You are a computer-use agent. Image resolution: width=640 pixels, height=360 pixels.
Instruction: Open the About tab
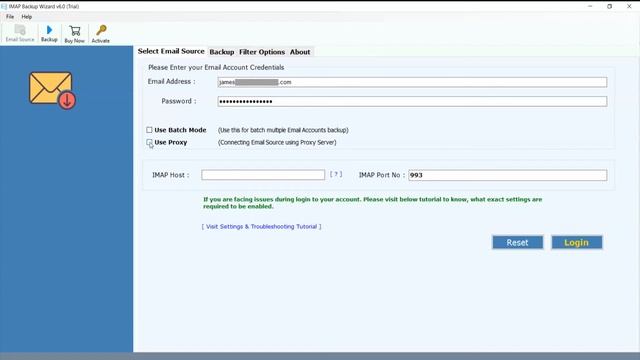coord(300,52)
